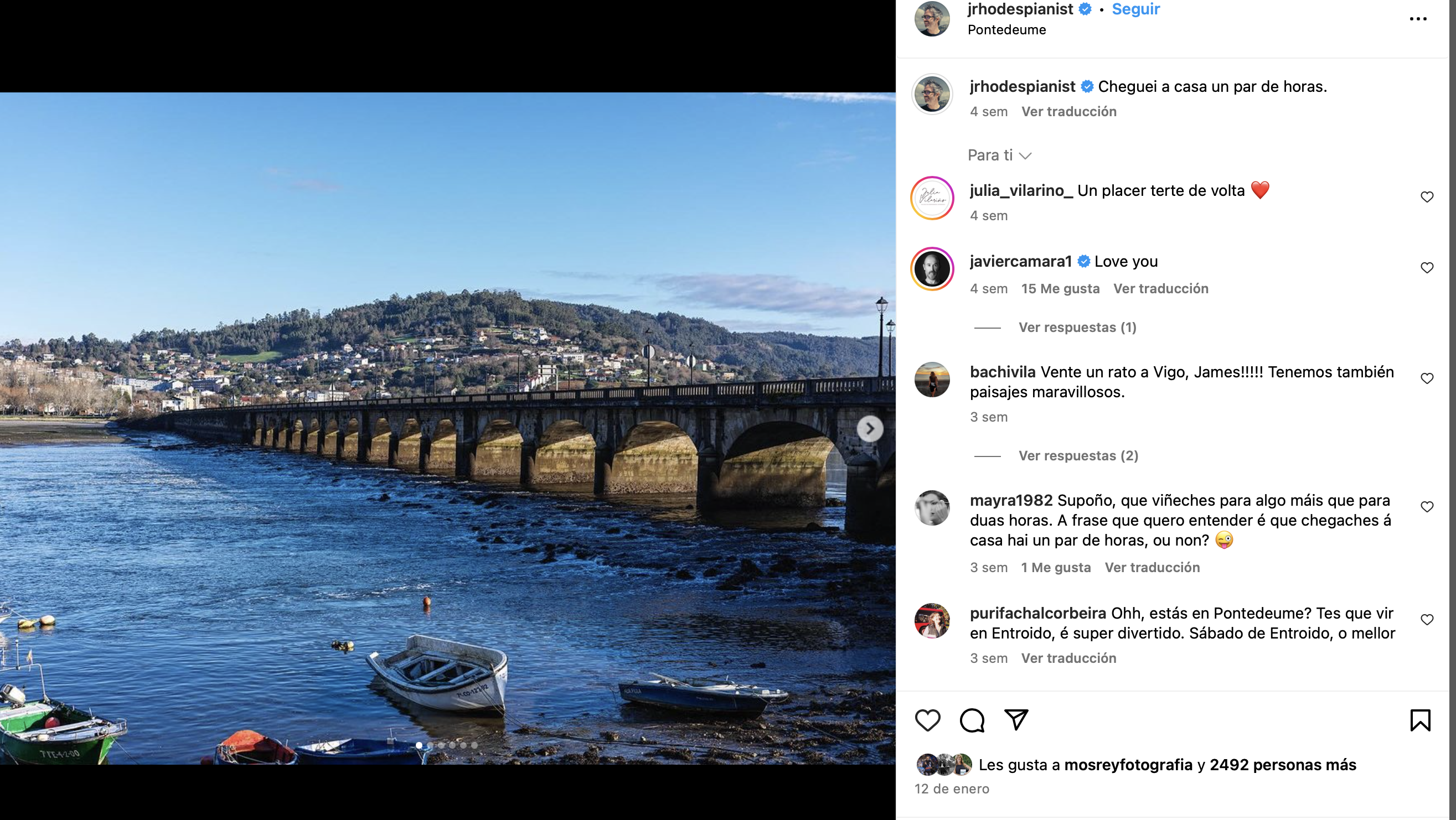Like the post with the heart icon
The width and height of the screenshot is (1456, 820).
[x=927, y=720]
